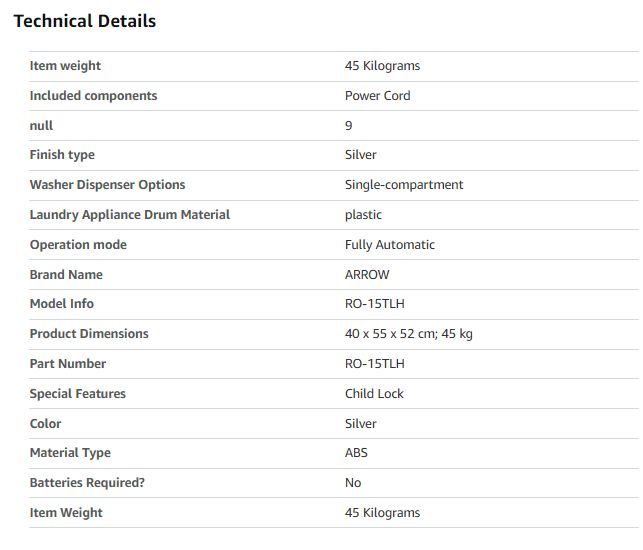Select the Model Info value RO-15TLH
Image resolution: width=643 pixels, height=550 pixels.
[375, 304]
